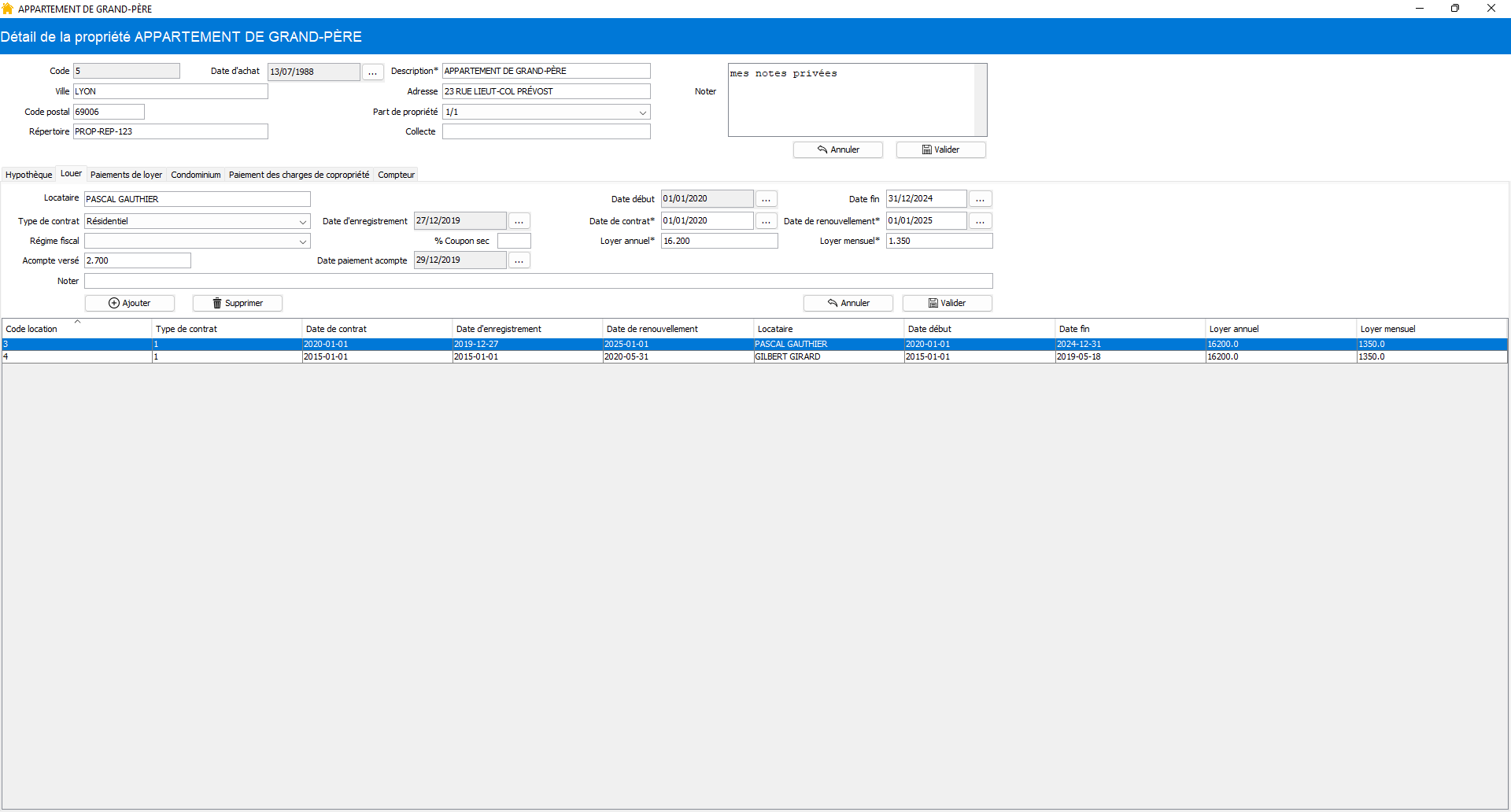Sort by Loyer mensuel column header
Screen dimensions: 1511x812
point(1432,329)
